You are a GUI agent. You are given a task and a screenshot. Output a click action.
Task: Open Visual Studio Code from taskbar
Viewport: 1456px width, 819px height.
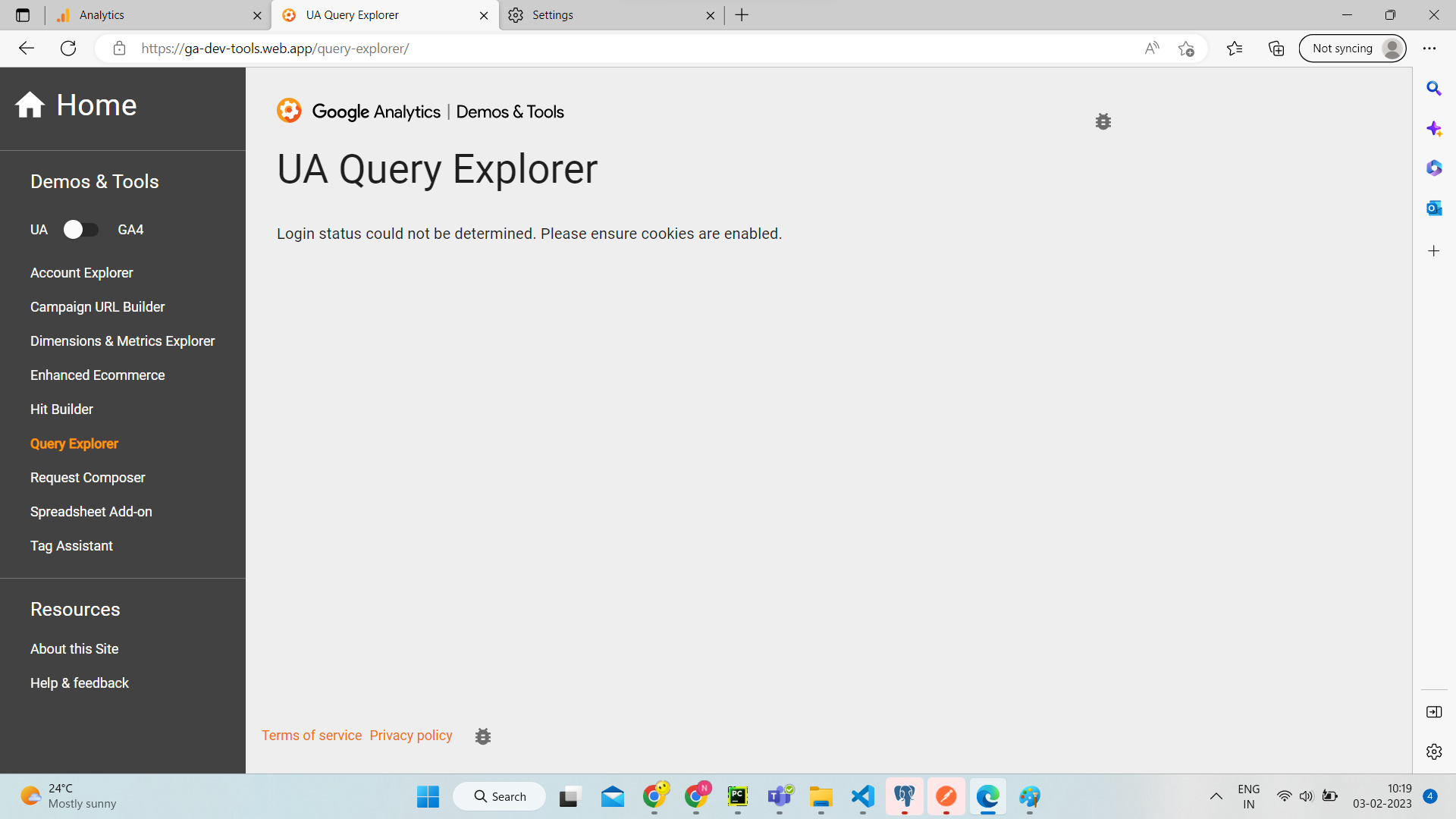(862, 796)
